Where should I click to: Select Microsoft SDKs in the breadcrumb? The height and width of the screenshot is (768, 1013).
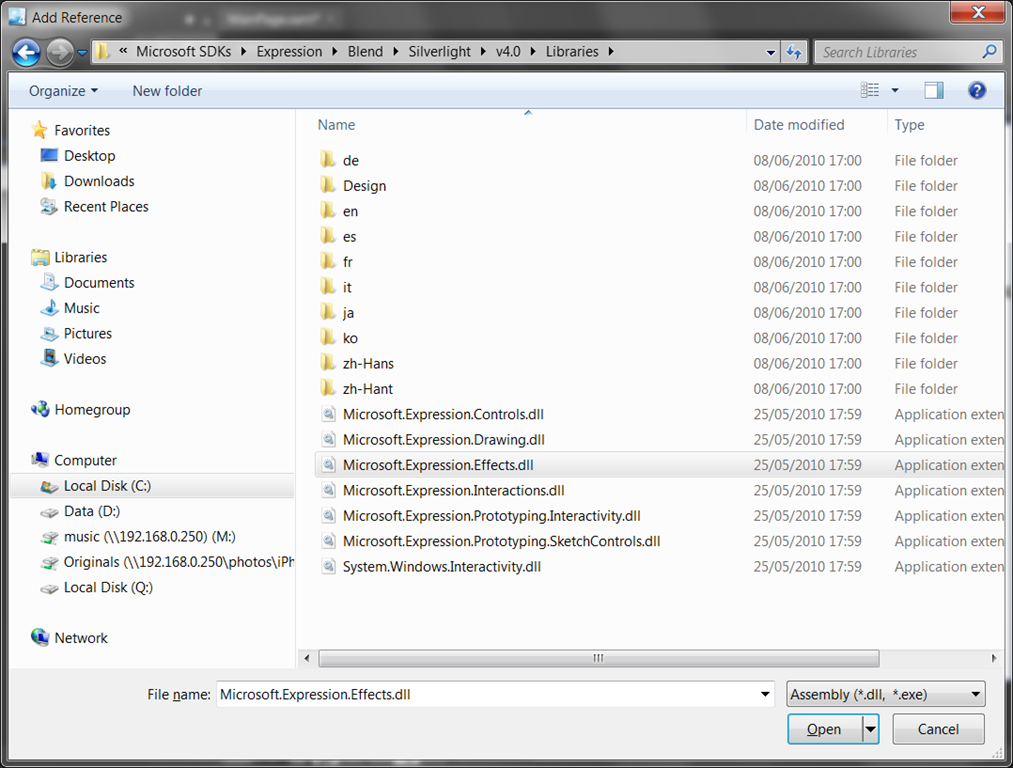(183, 52)
